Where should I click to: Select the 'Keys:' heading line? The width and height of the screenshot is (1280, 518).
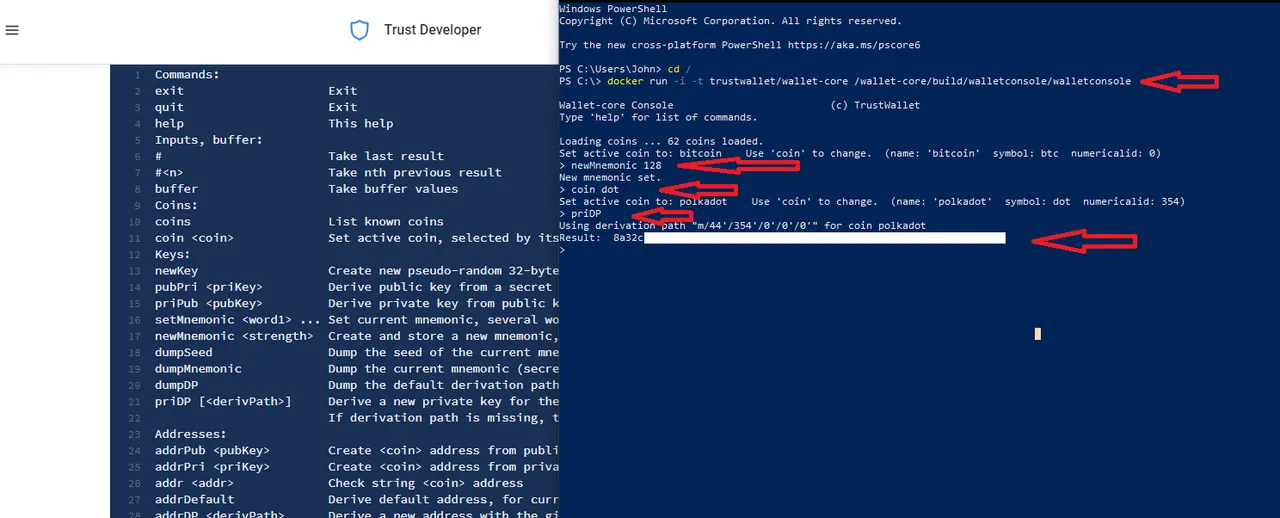coord(172,254)
